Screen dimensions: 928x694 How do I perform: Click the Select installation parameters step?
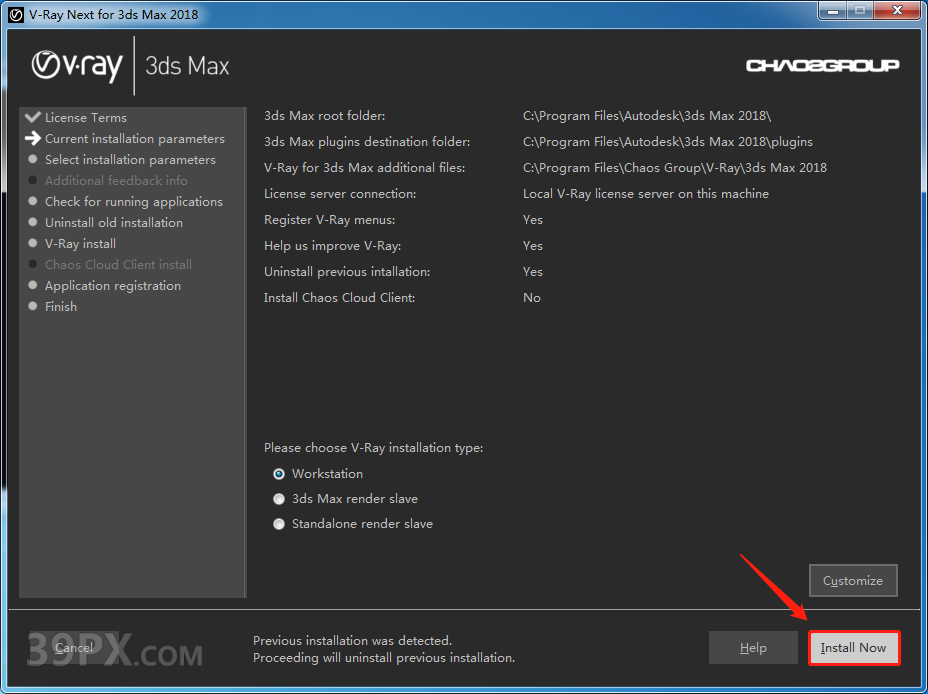pyautogui.click(x=130, y=160)
